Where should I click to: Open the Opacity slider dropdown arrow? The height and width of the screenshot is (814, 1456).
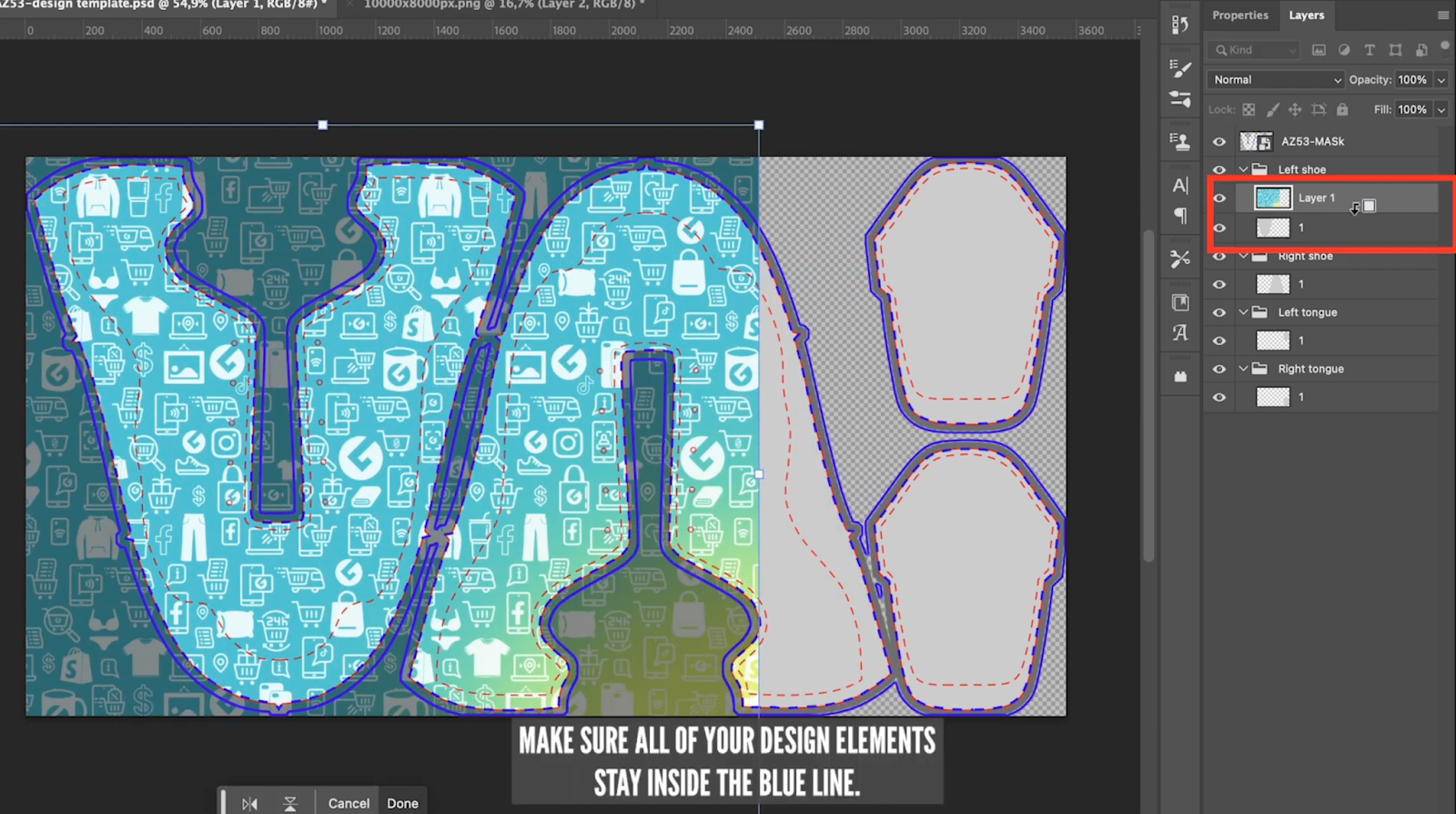pyautogui.click(x=1441, y=80)
